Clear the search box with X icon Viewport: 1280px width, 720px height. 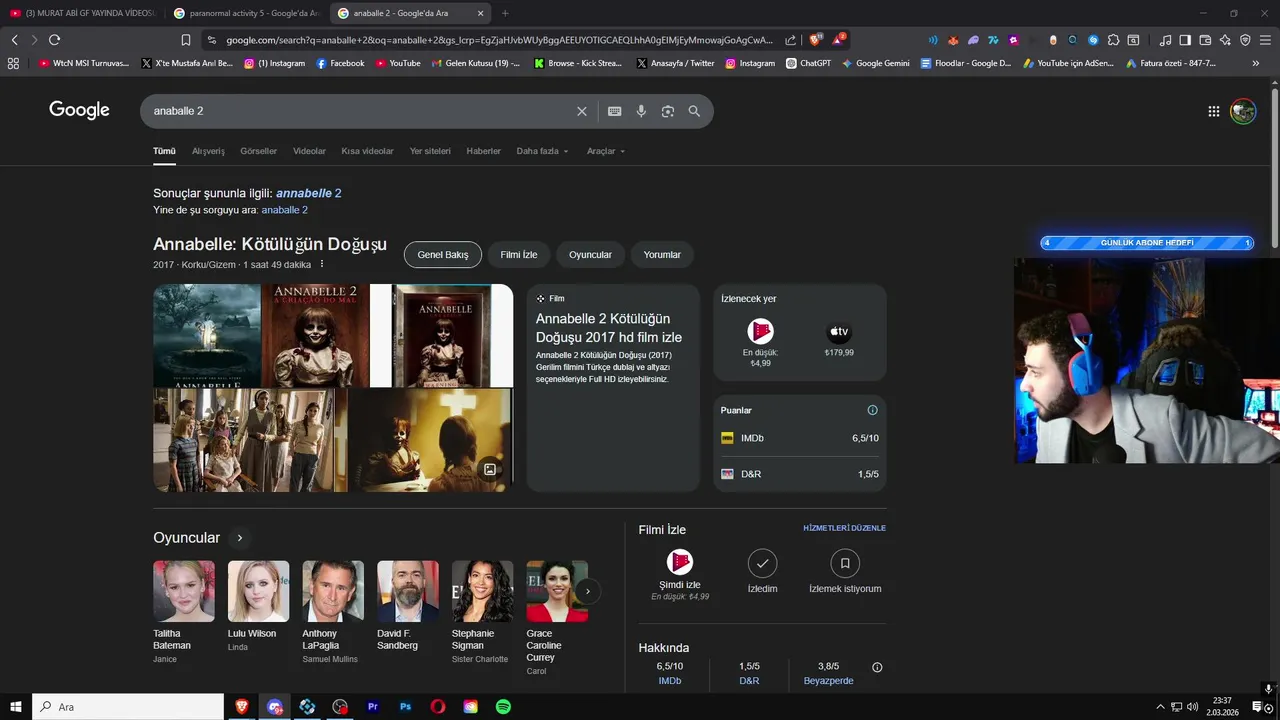(581, 111)
